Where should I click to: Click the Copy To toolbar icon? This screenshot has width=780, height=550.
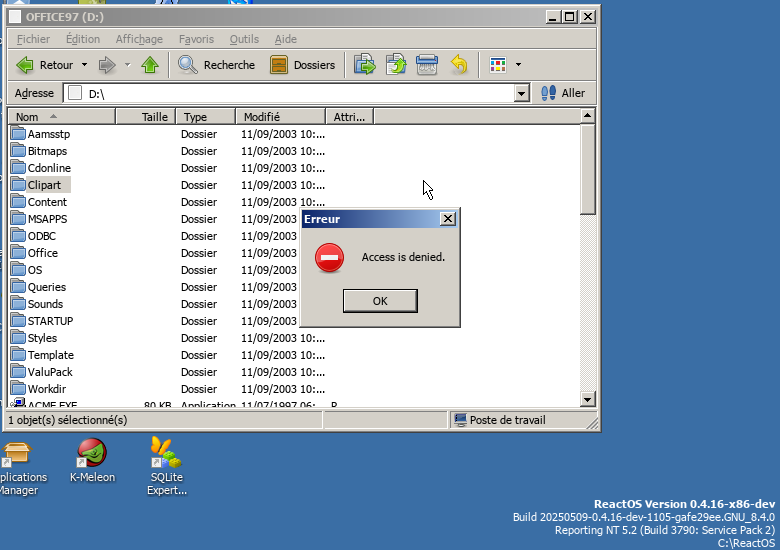tap(396, 65)
